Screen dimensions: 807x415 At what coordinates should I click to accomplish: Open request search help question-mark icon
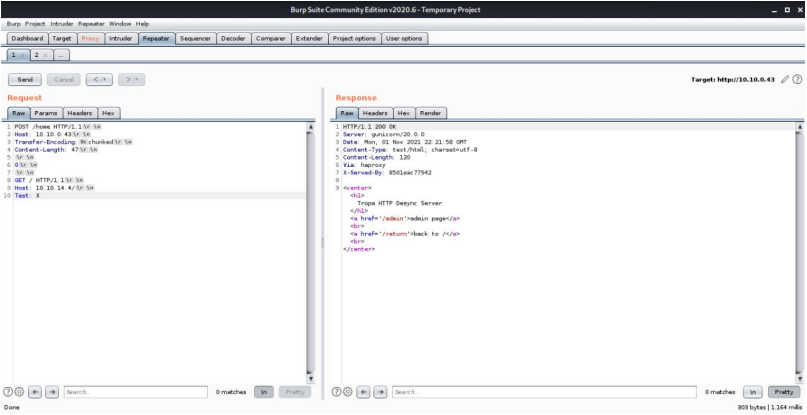9,393
